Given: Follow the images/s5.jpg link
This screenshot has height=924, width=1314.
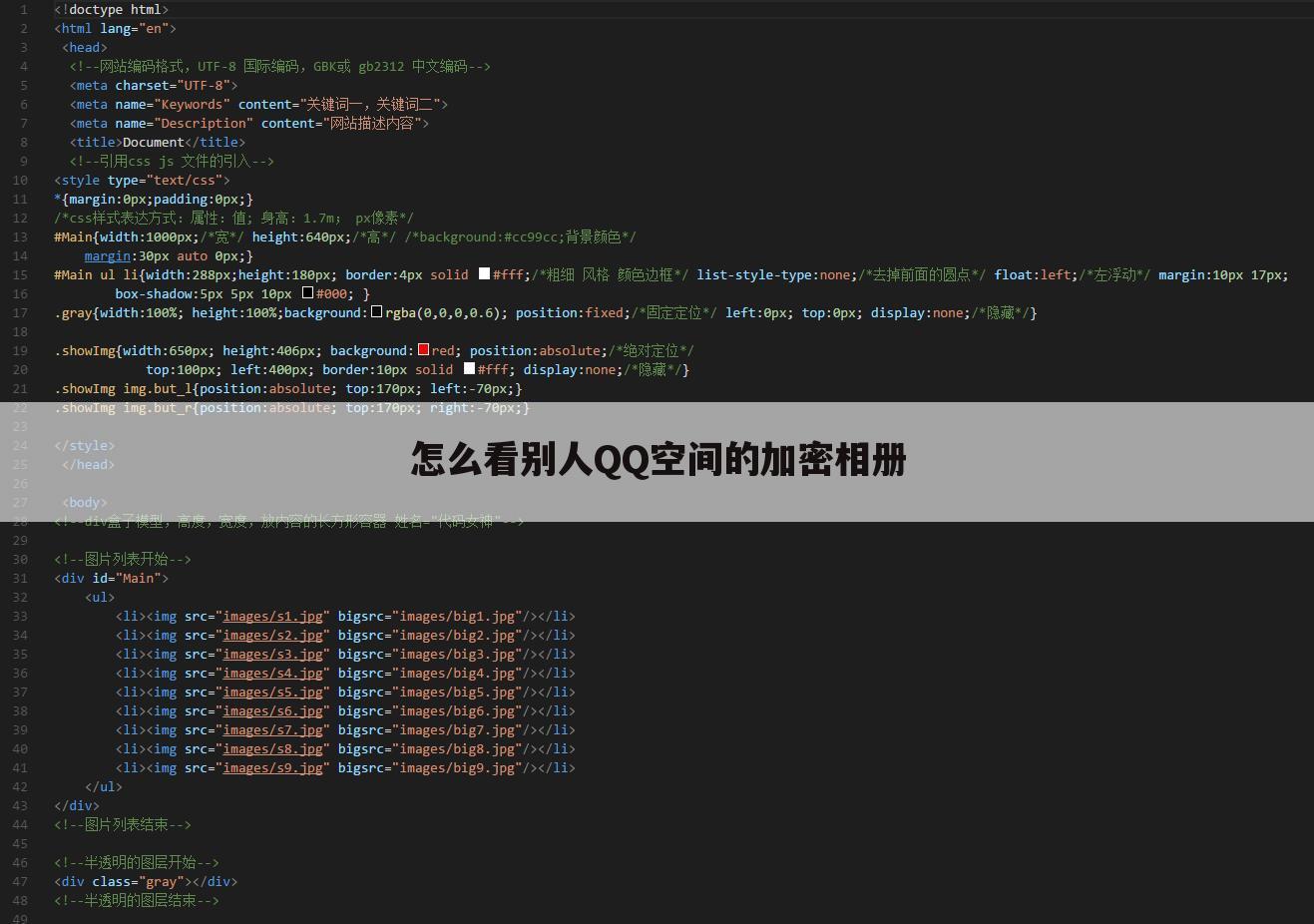Looking at the screenshot, I should click(272, 692).
